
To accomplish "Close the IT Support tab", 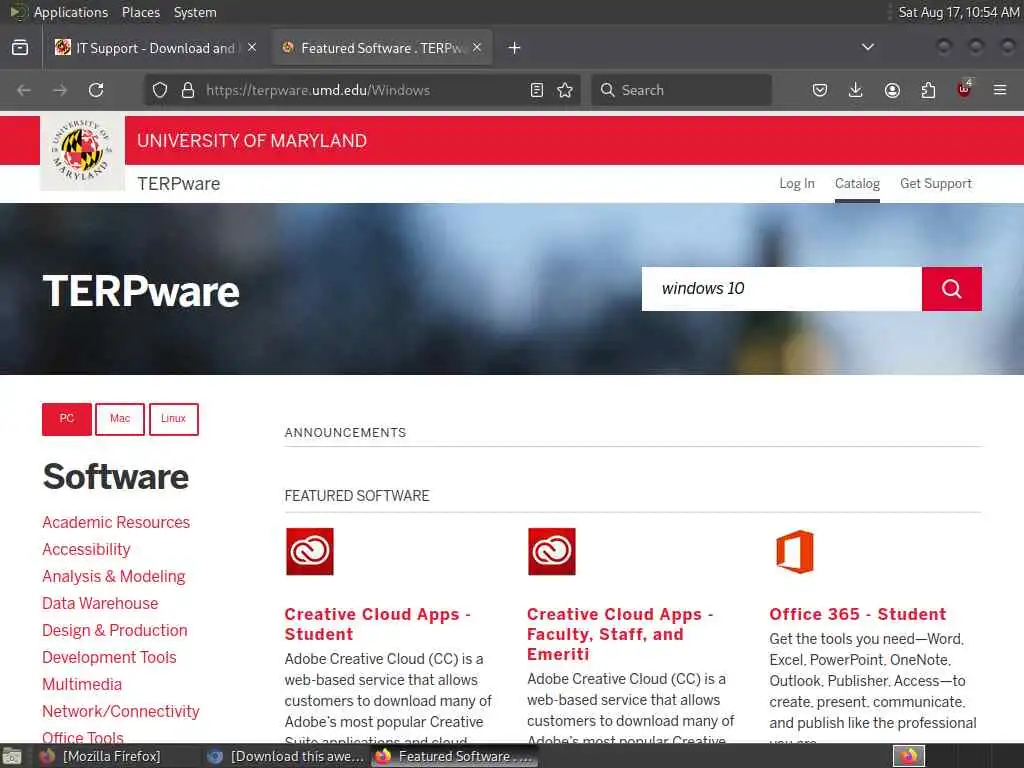I will pyautogui.click(x=252, y=48).
